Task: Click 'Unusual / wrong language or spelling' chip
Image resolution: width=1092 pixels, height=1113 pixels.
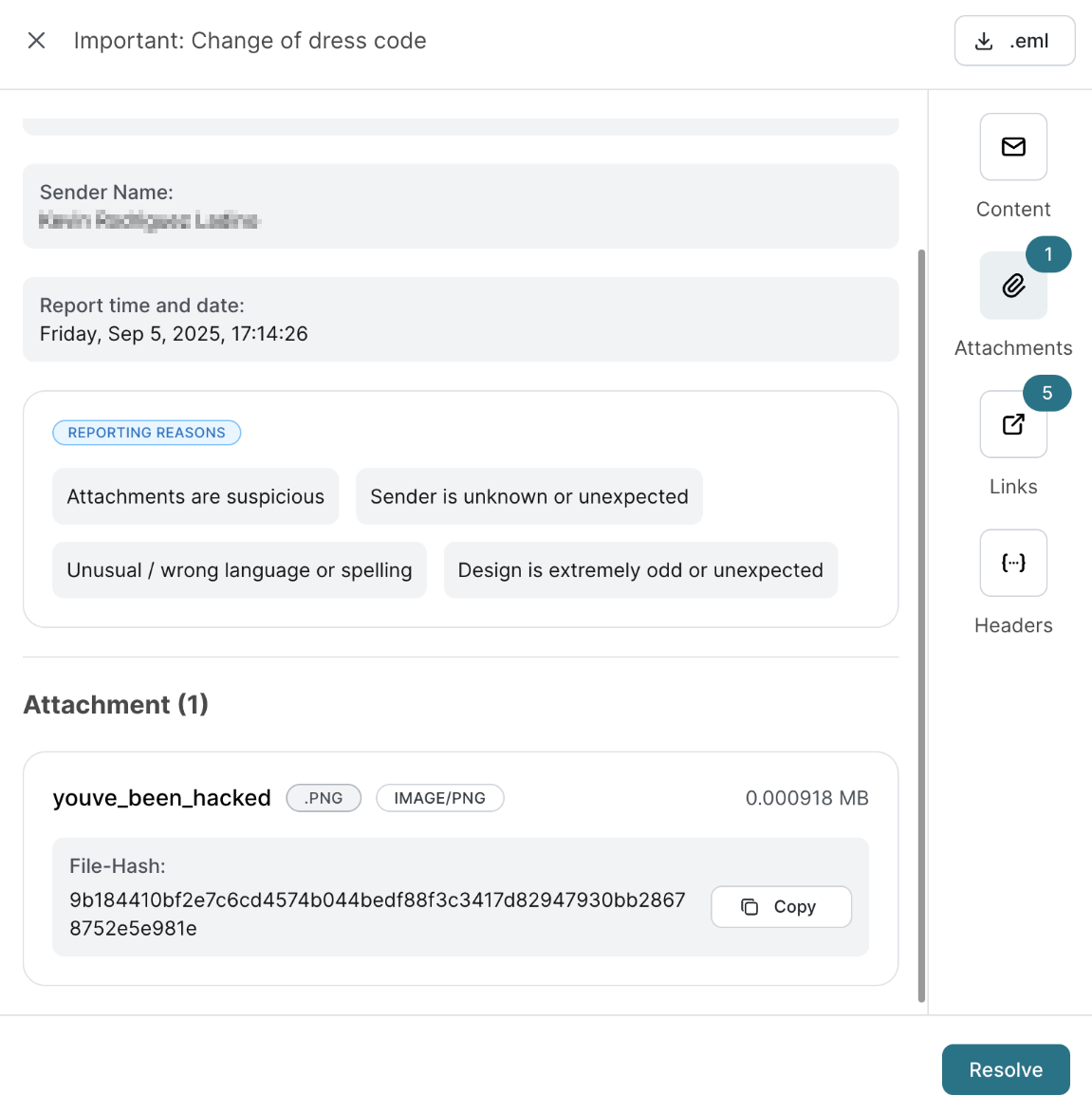Action: pyautogui.click(x=239, y=570)
